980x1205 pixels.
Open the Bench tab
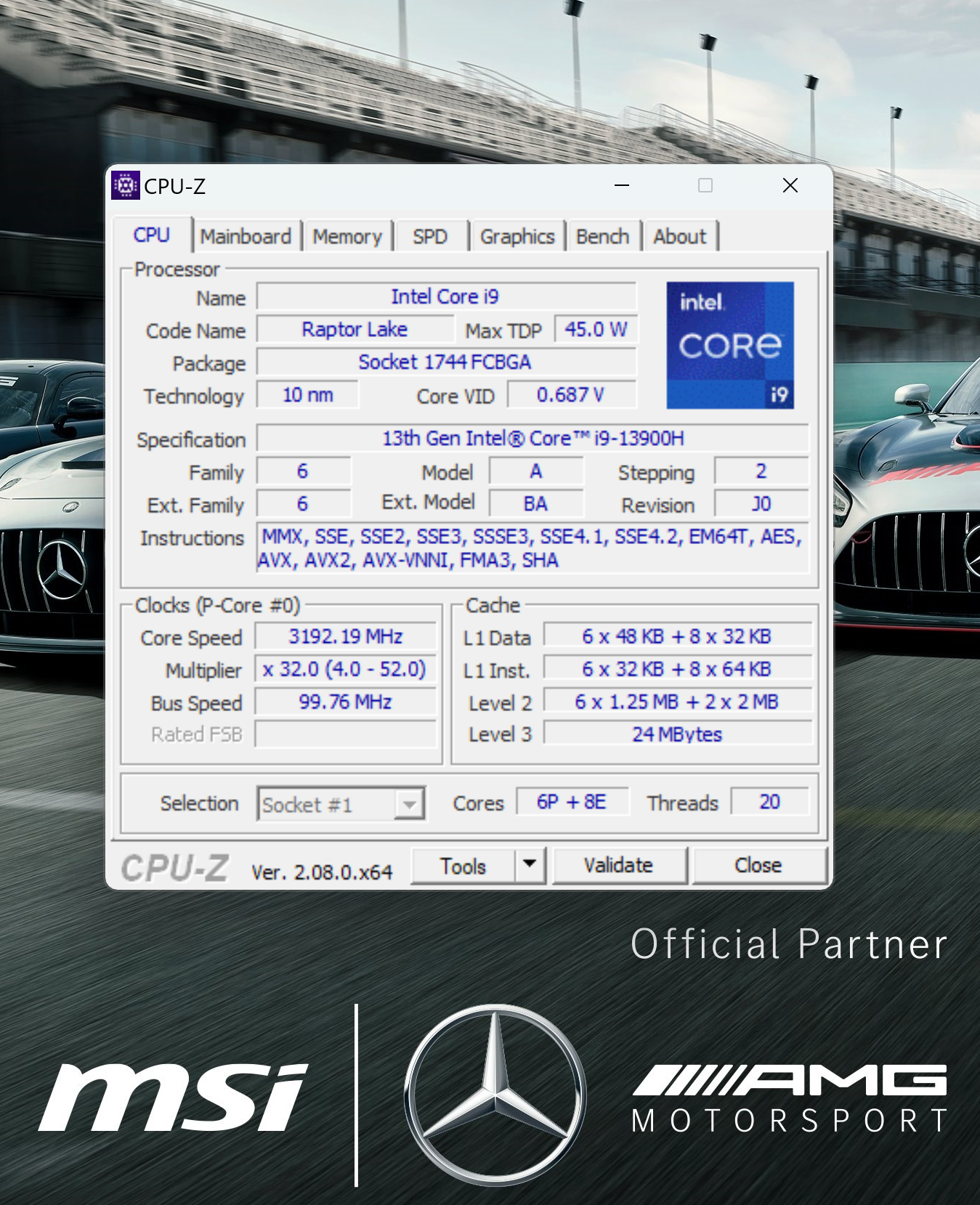click(x=602, y=237)
